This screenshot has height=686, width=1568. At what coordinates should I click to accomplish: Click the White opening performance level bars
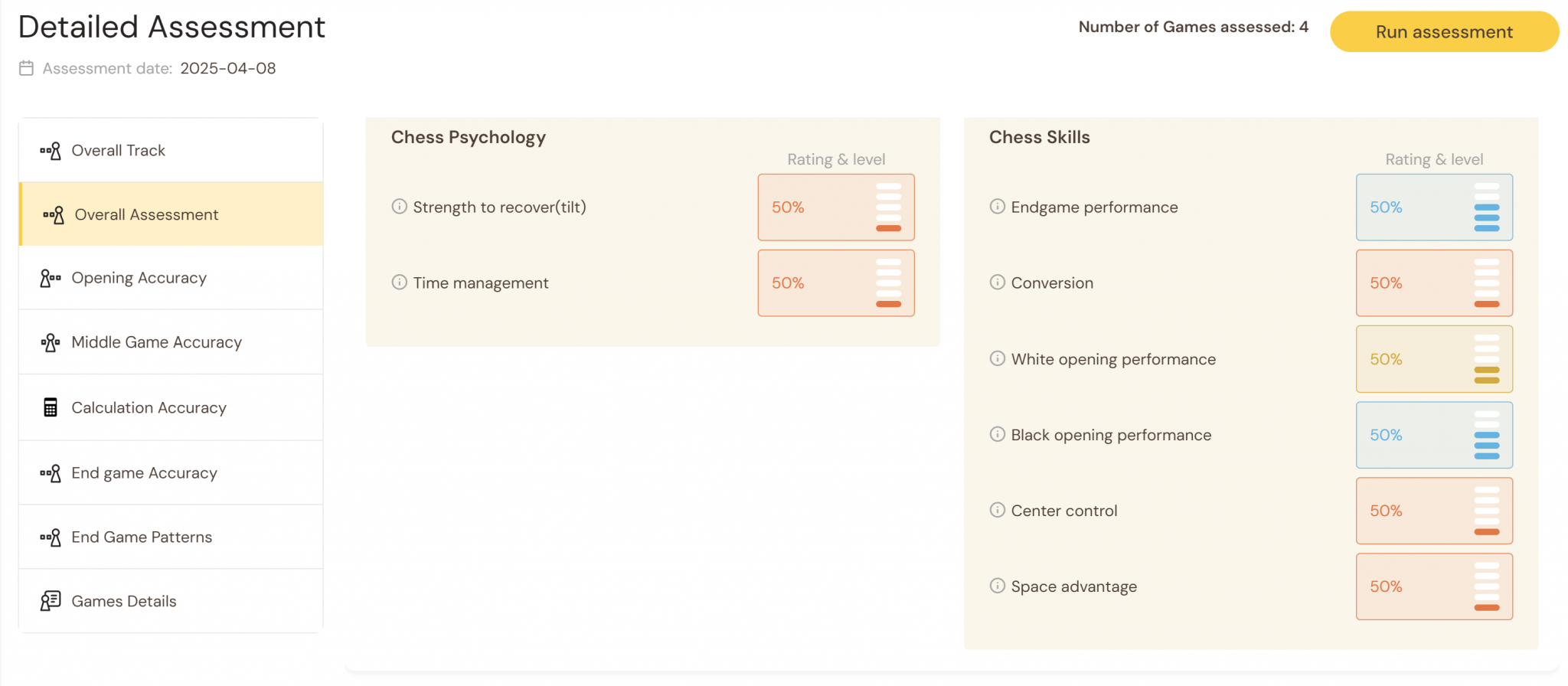(1486, 359)
